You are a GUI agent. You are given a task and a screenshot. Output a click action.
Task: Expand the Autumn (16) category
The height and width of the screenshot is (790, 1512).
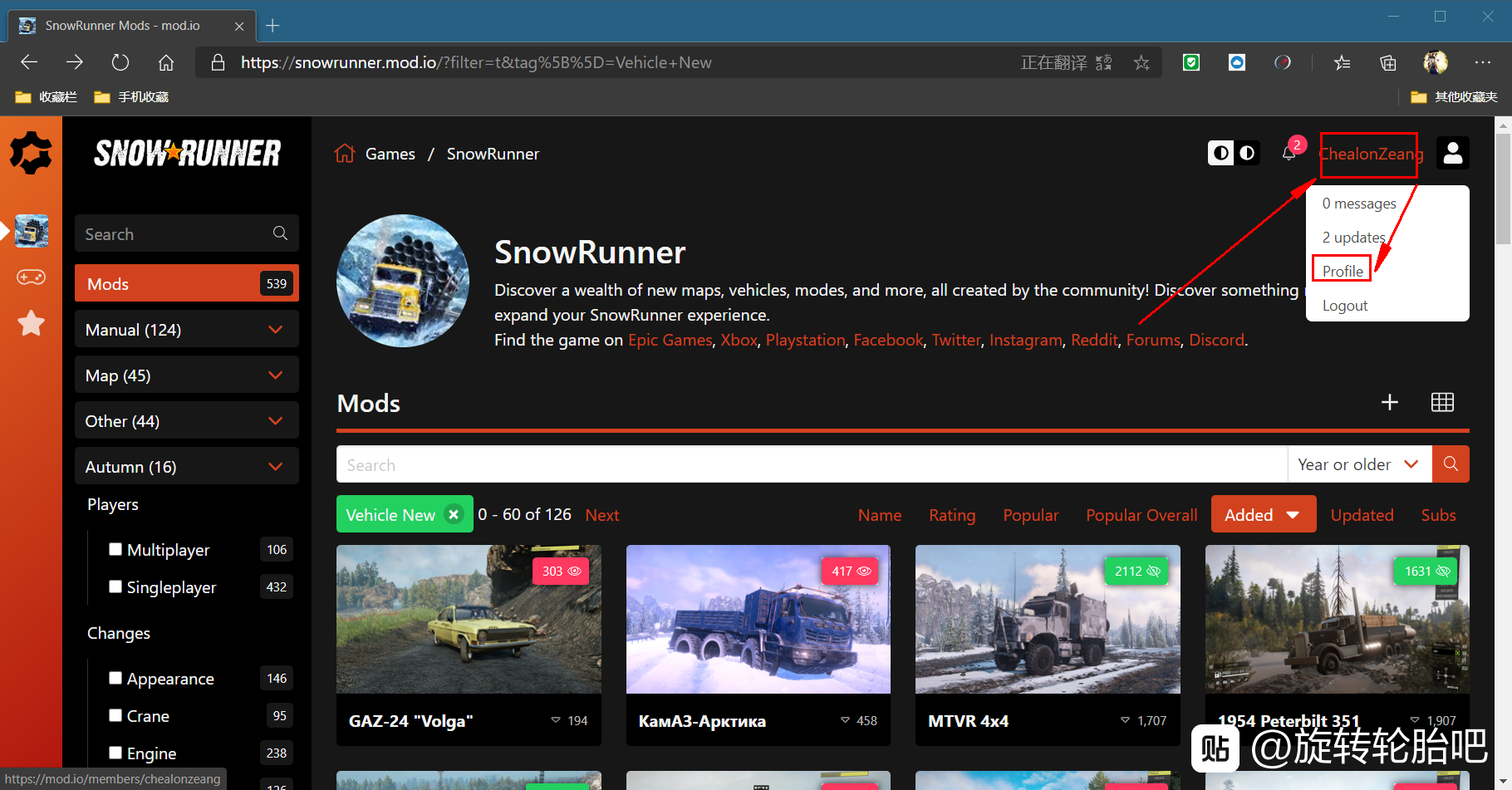(187, 466)
